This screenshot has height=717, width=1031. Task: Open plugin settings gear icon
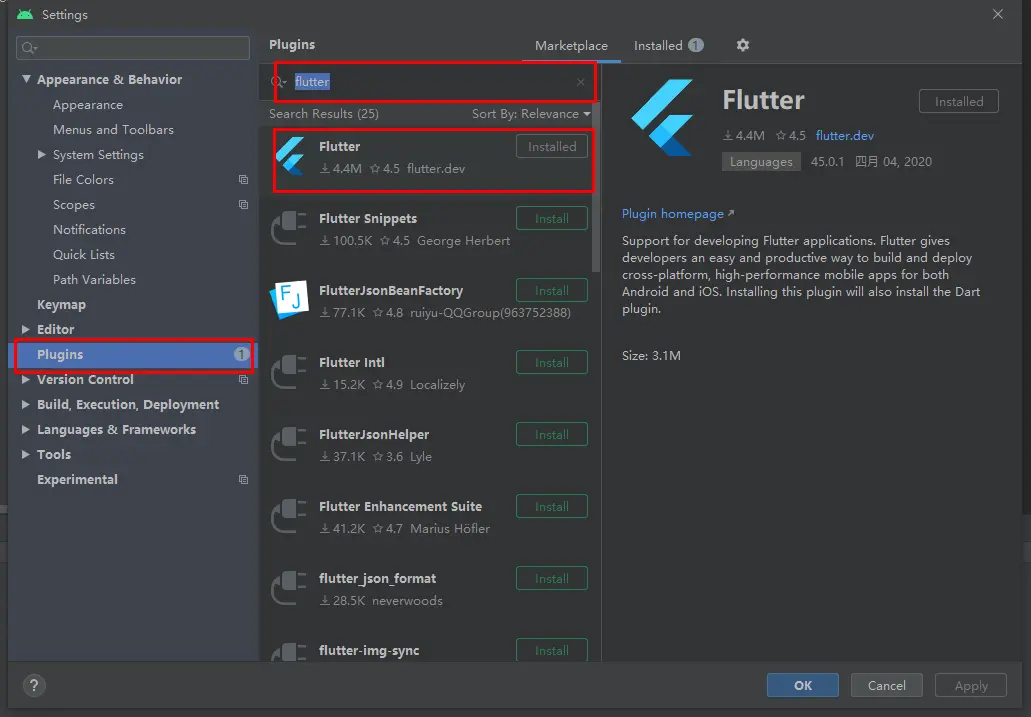coord(742,45)
